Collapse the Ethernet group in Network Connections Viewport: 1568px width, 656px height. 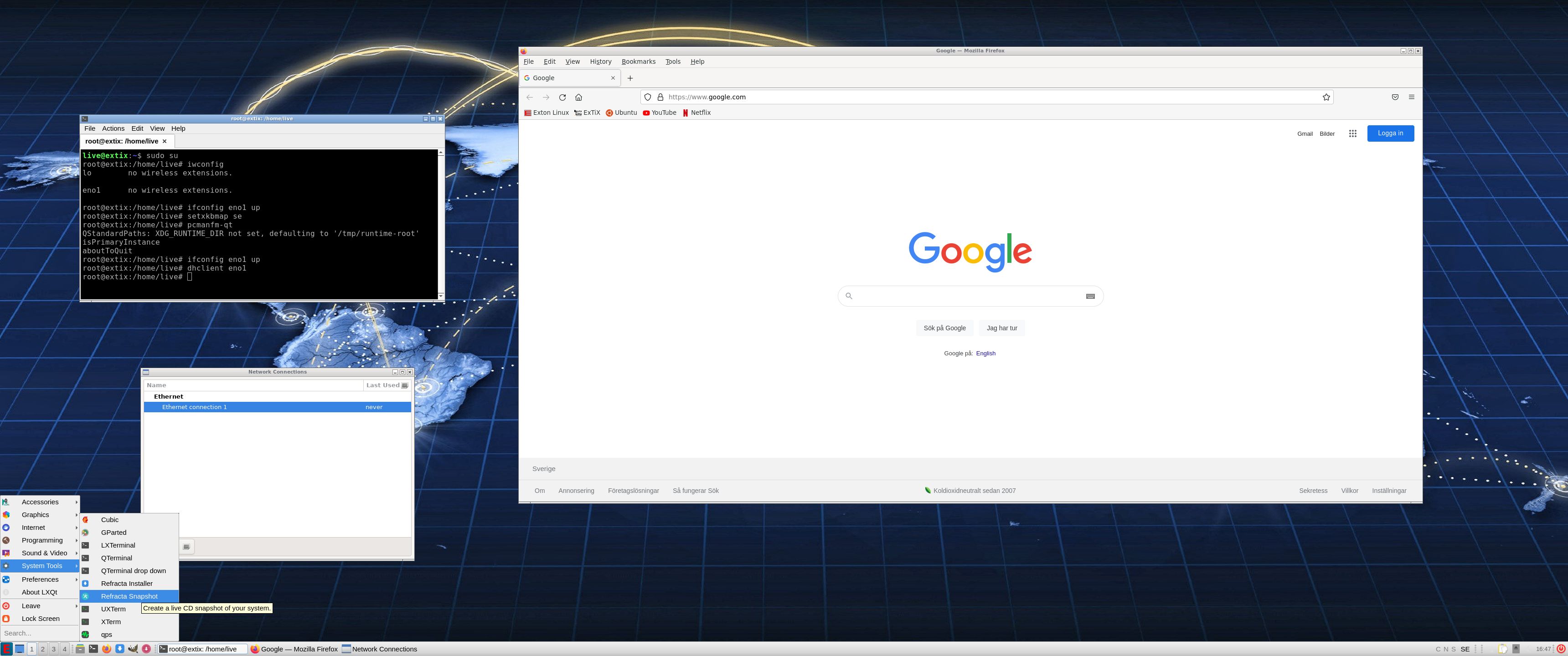(x=168, y=397)
